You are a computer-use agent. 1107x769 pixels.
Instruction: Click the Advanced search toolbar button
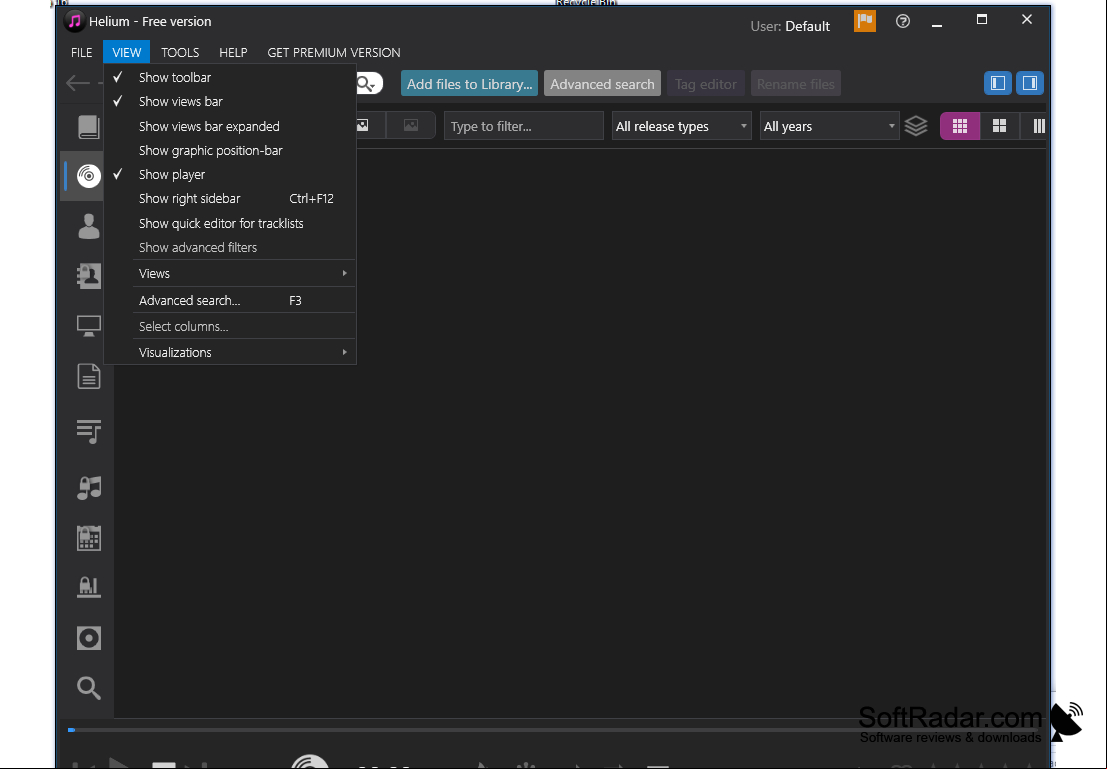click(602, 84)
